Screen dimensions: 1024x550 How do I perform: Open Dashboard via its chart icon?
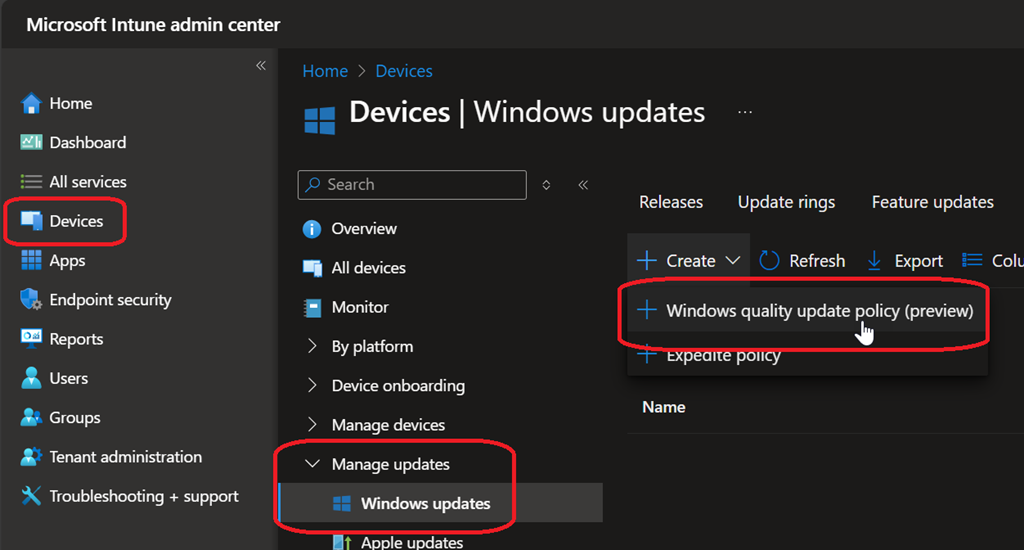[x=31, y=142]
